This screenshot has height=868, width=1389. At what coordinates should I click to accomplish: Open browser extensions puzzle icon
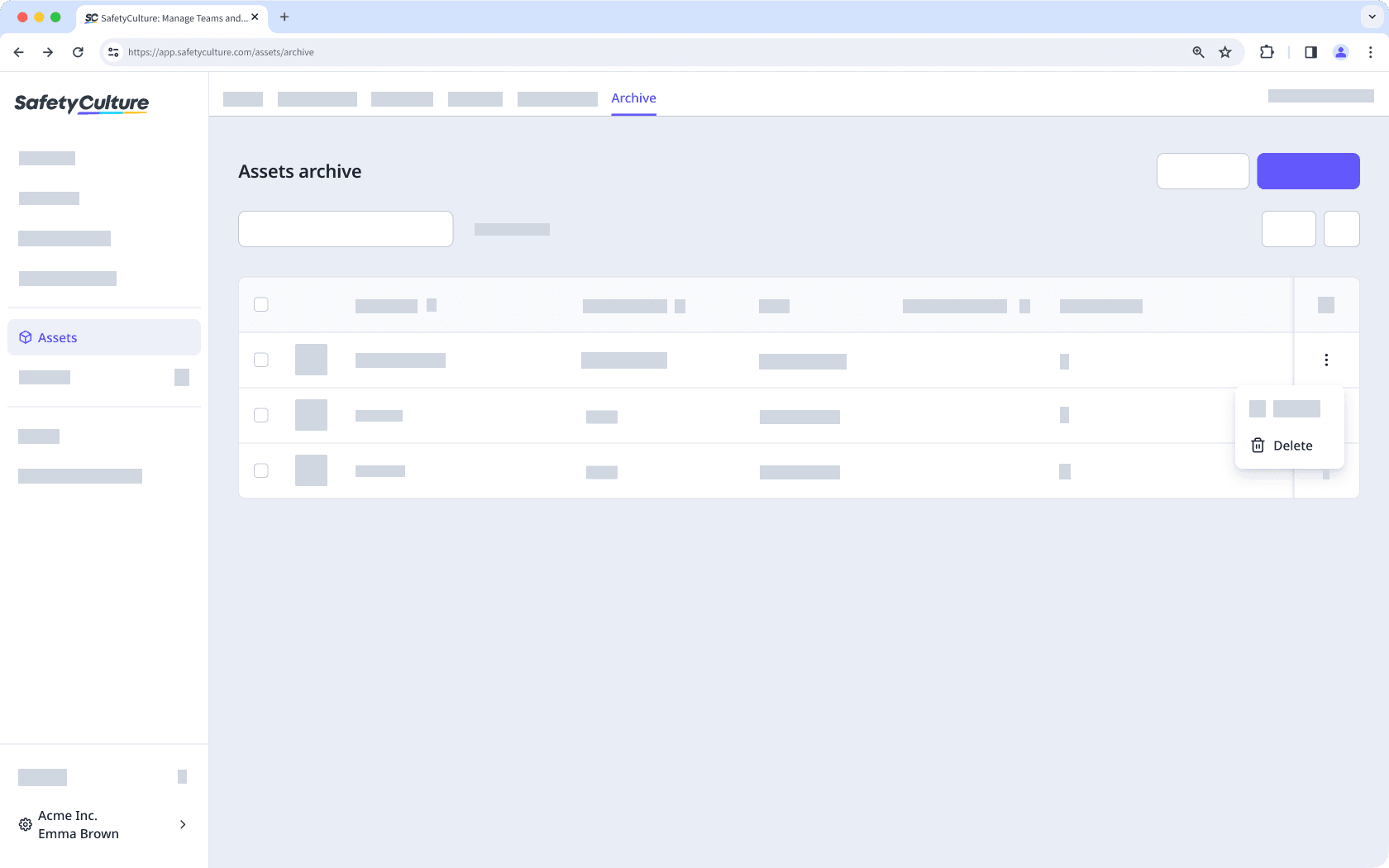click(1267, 51)
